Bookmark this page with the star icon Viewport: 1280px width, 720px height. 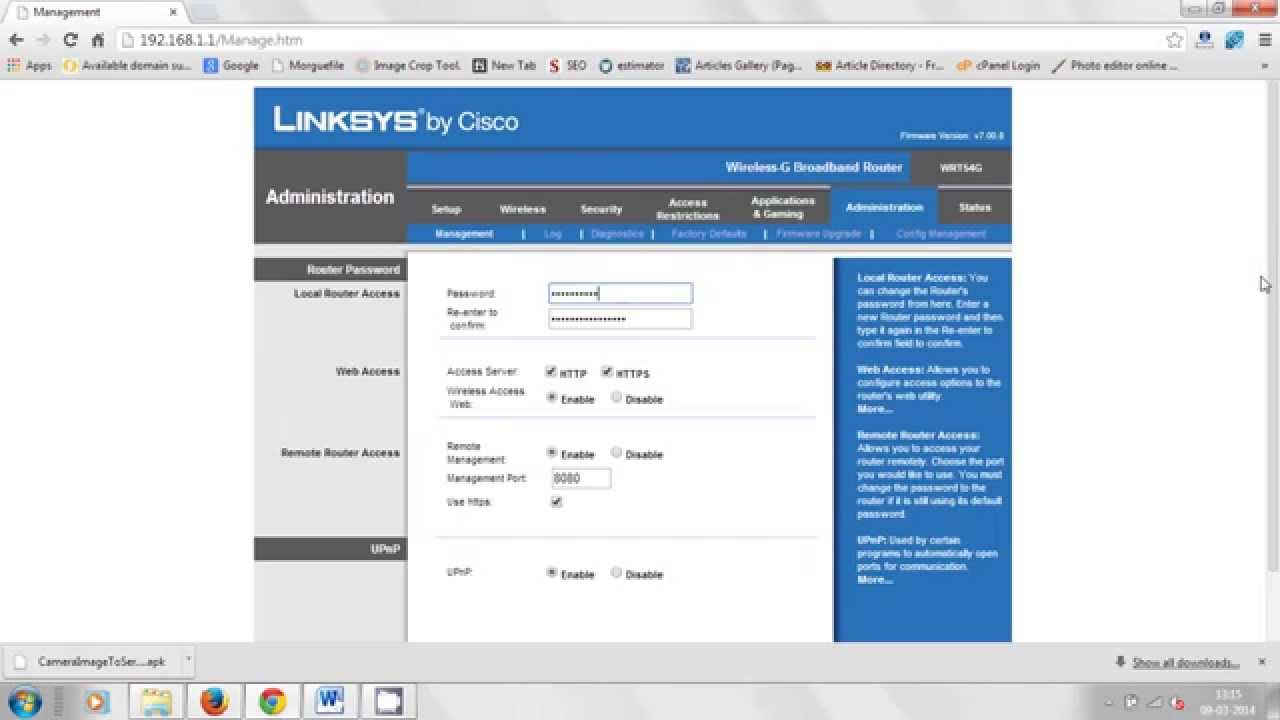pos(1174,40)
